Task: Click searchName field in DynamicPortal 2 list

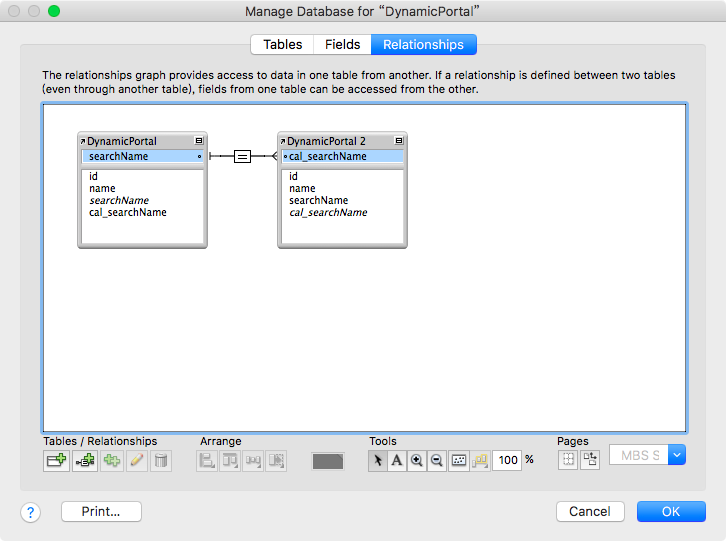Action: (319, 201)
